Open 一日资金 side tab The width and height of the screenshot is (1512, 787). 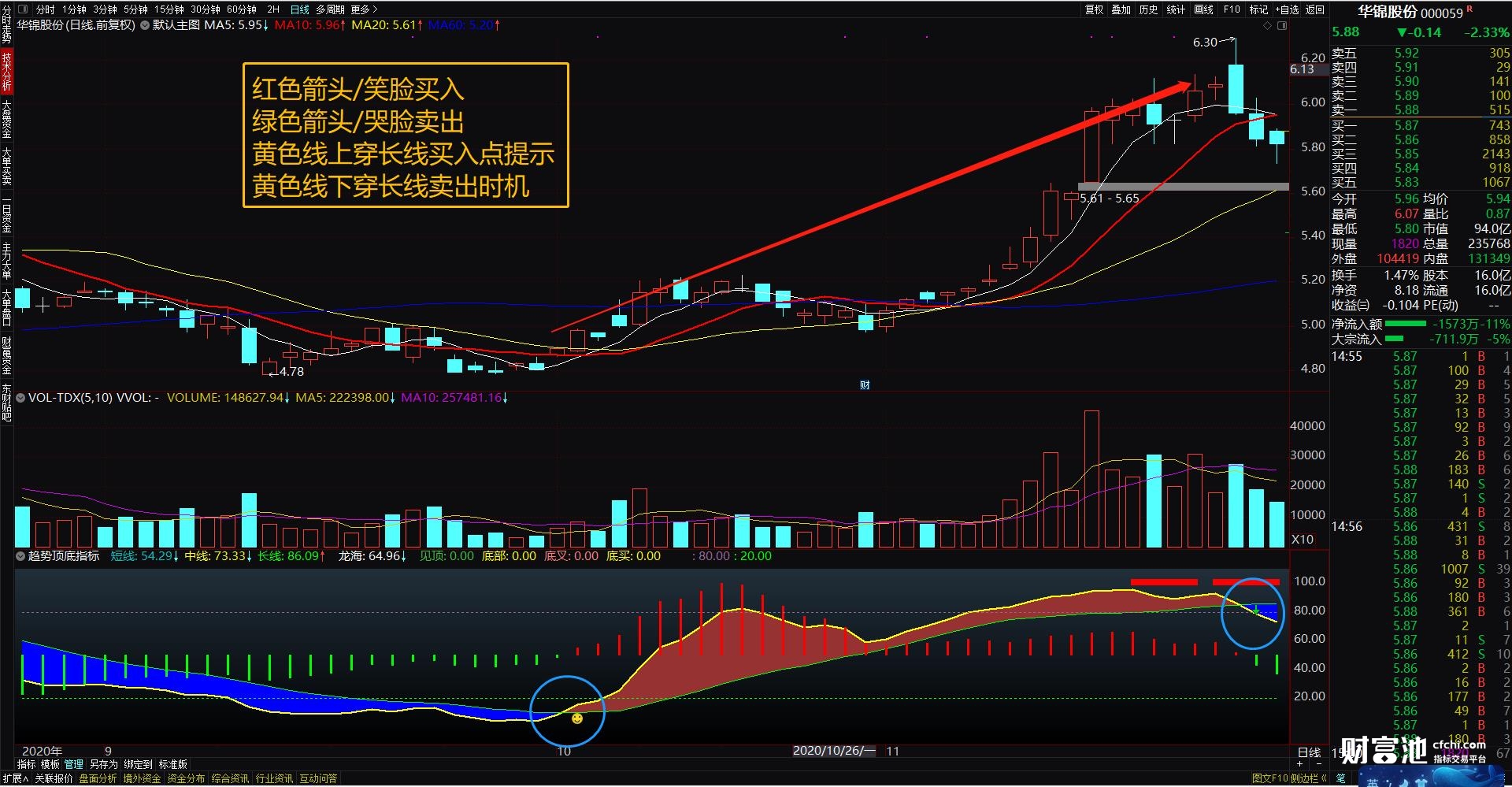pos(6,213)
